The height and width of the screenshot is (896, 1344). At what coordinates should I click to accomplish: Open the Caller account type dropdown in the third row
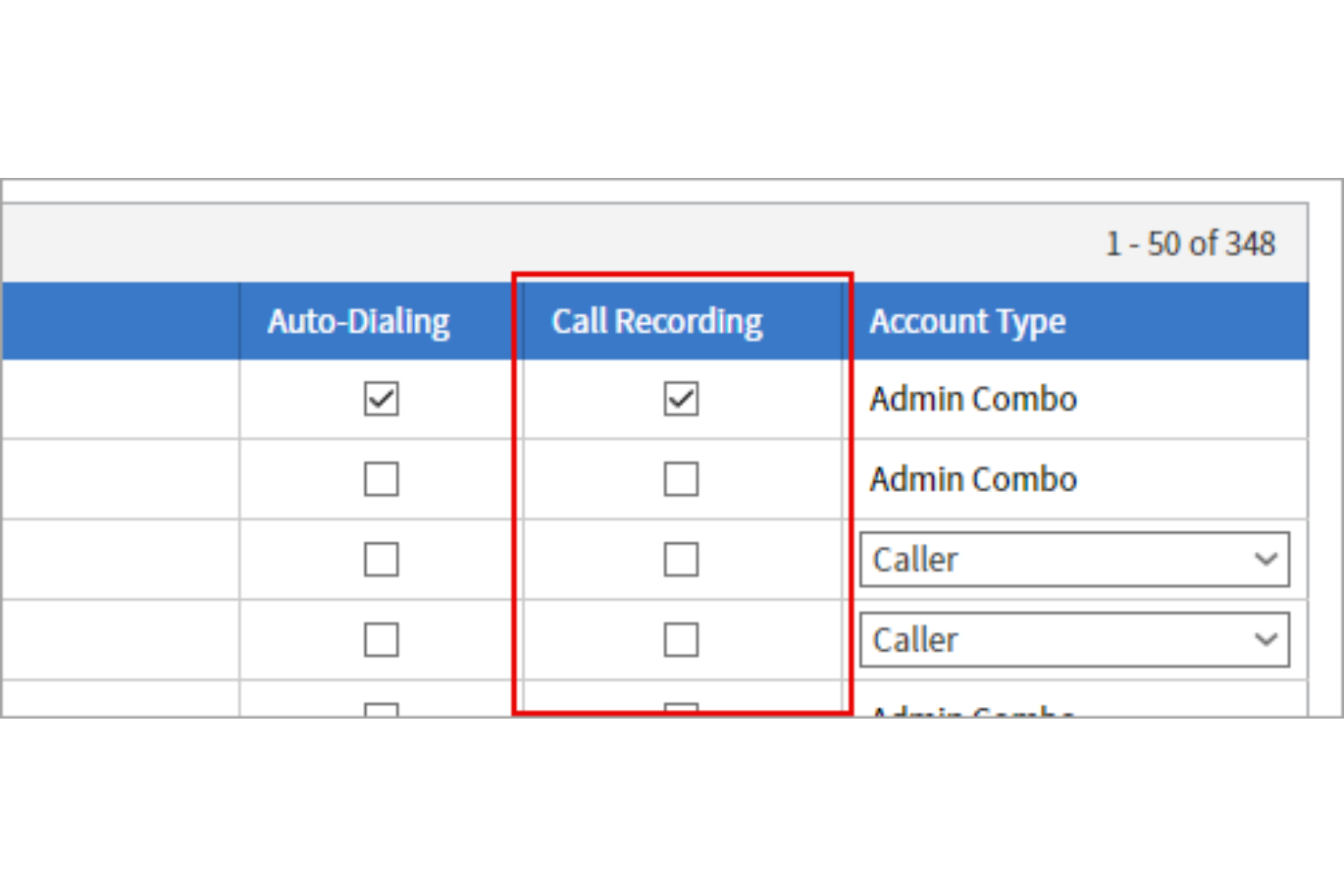tap(1074, 559)
